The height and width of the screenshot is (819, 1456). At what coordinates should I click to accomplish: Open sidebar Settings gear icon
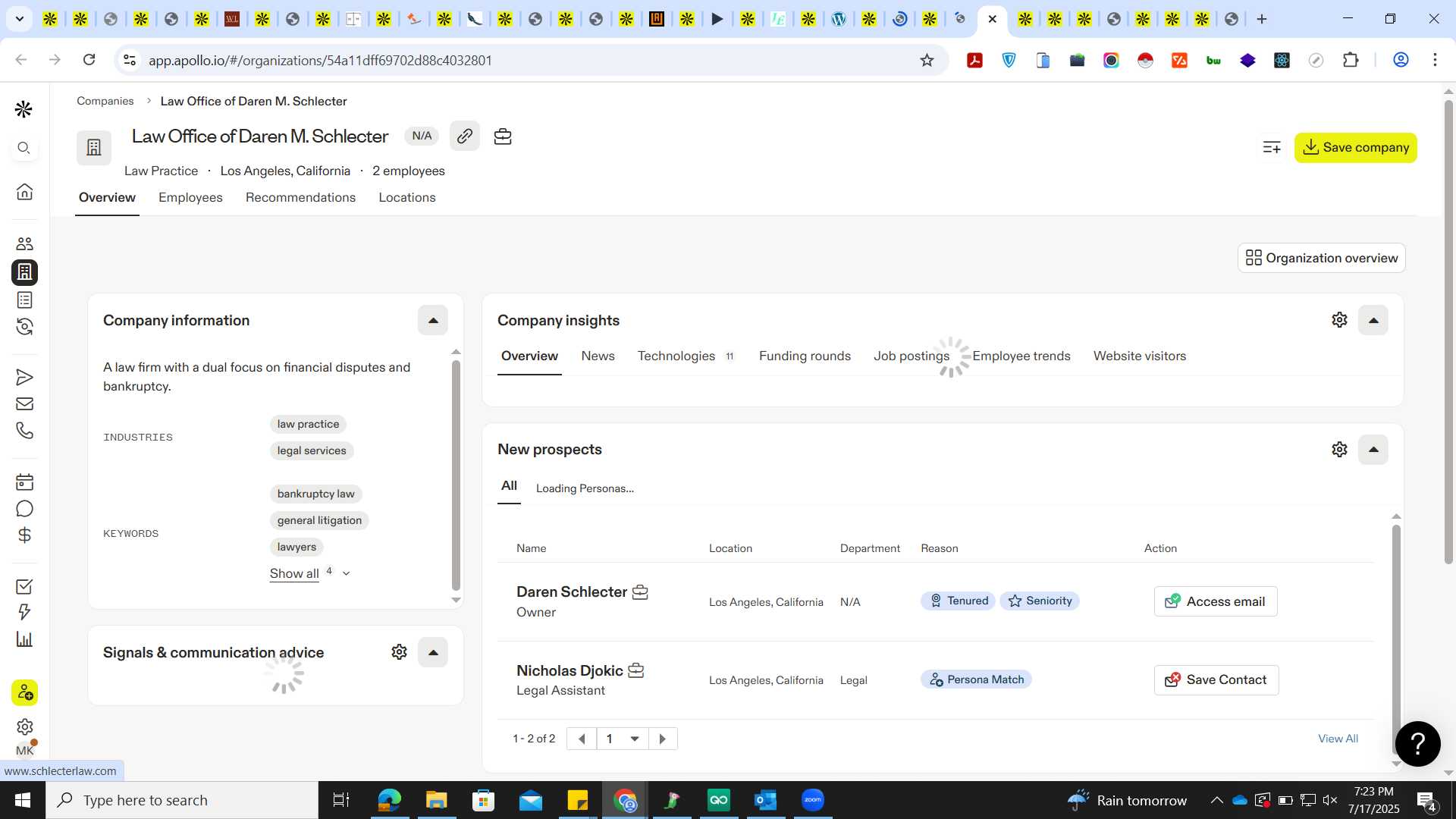24,726
